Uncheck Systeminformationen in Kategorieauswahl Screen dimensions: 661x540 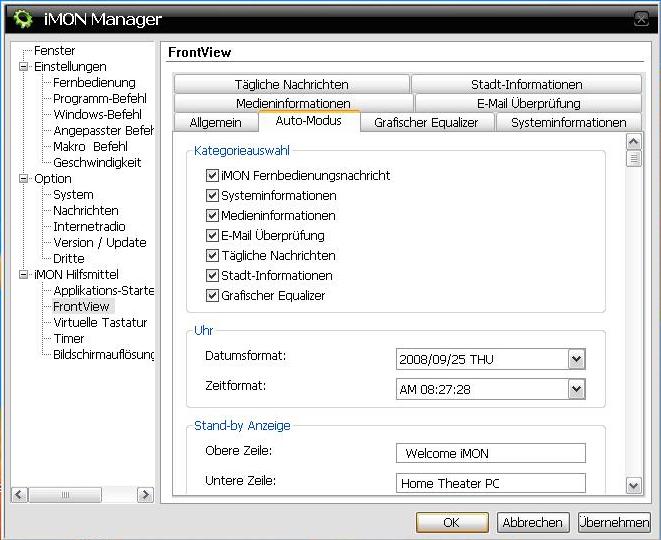(212, 196)
